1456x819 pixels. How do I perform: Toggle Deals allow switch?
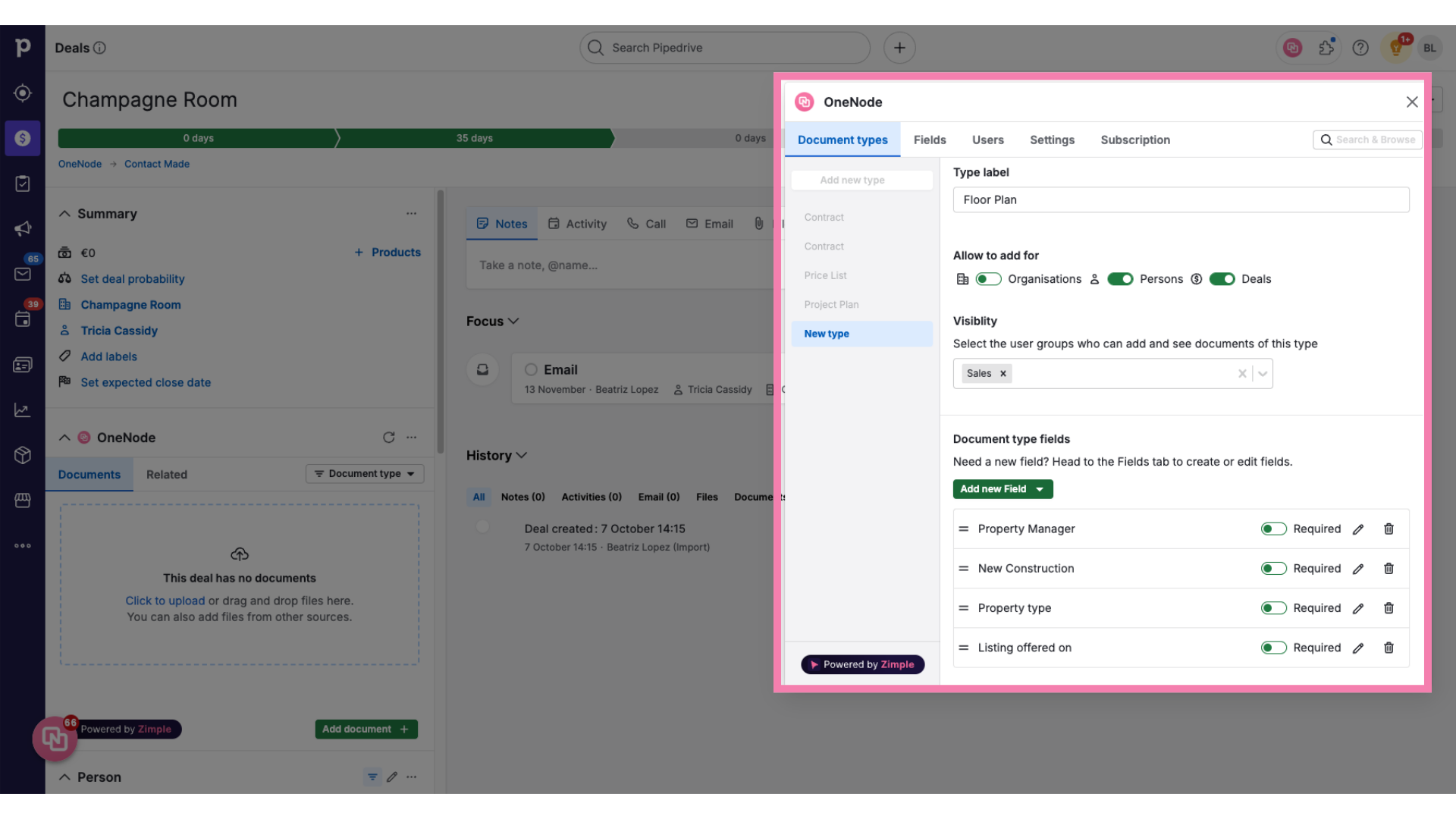[x=1222, y=279]
